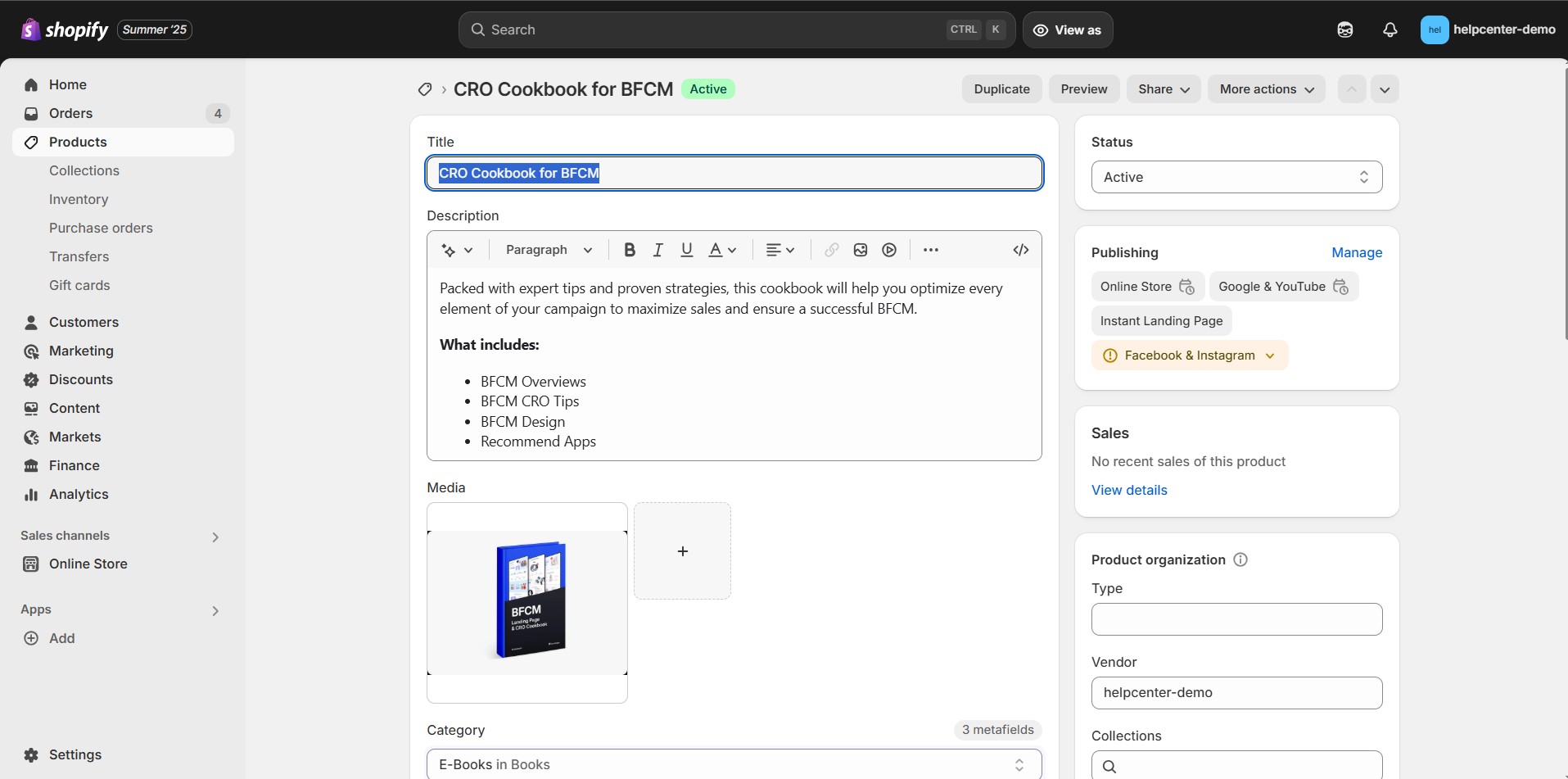Open the Status dropdown showing Active
1568x779 pixels.
point(1236,177)
